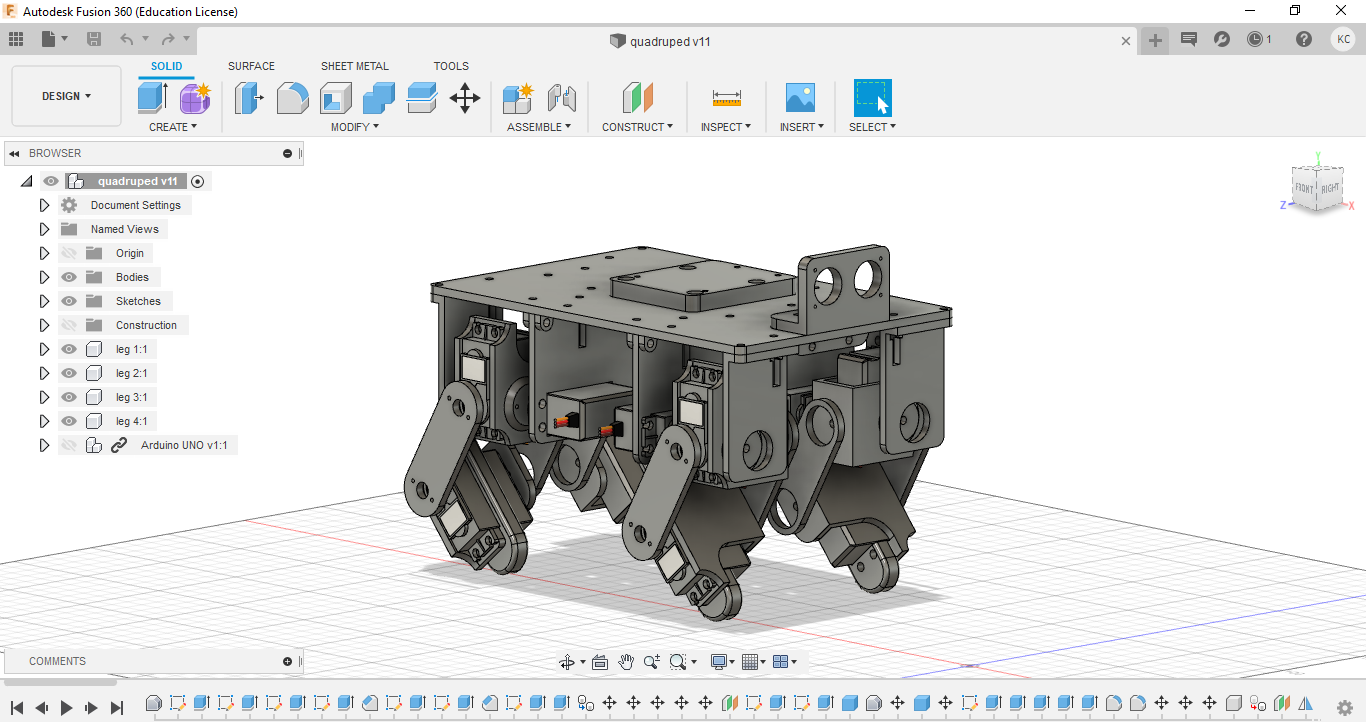
Task: Open the SHEET METAL tab
Action: (x=355, y=66)
